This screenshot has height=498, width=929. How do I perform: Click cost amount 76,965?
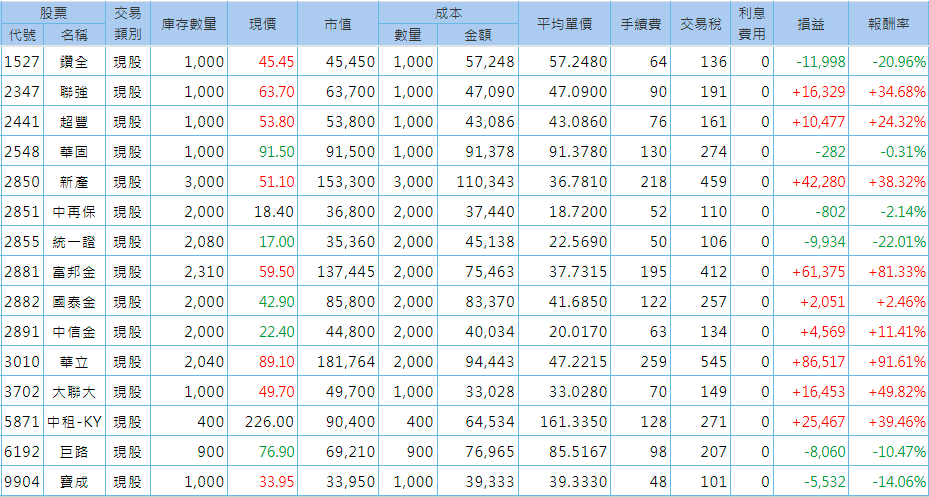coord(489,452)
